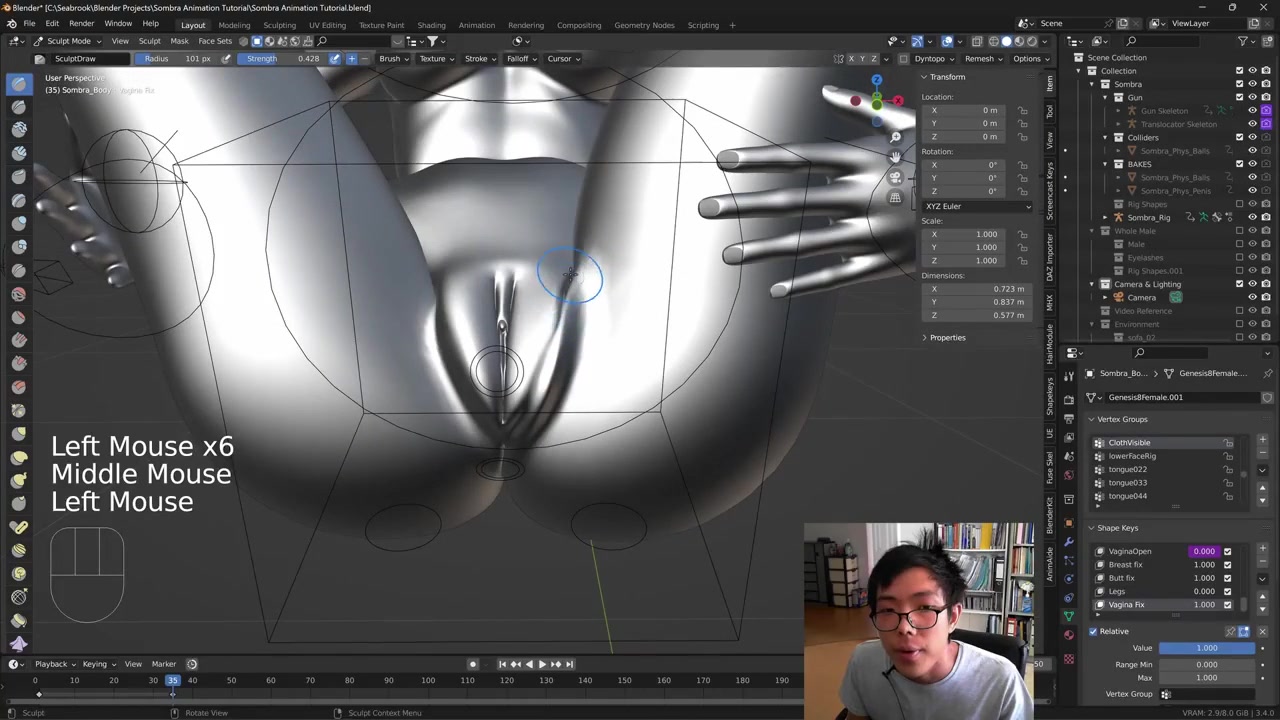Uncheck the Relative shape keys checkbox
The width and height of the screenshot is (1280, 720).
click(1093, 631)
